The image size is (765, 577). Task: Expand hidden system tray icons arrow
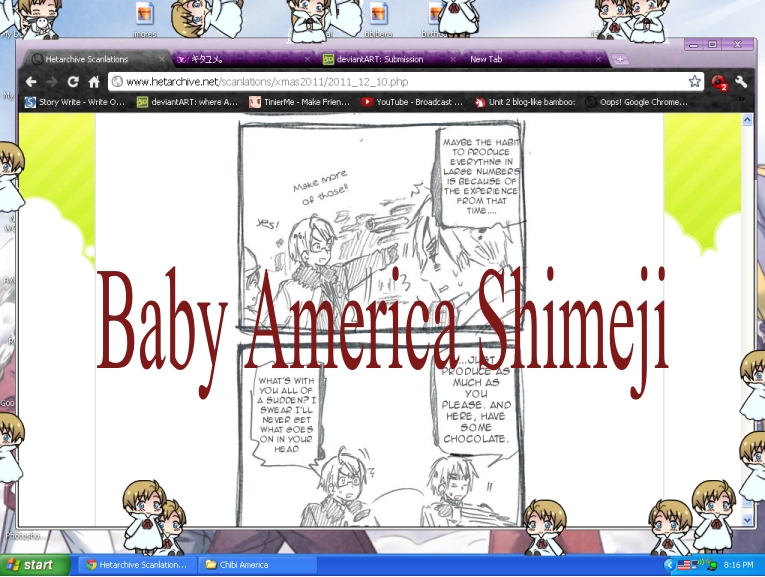pos(669,565)
